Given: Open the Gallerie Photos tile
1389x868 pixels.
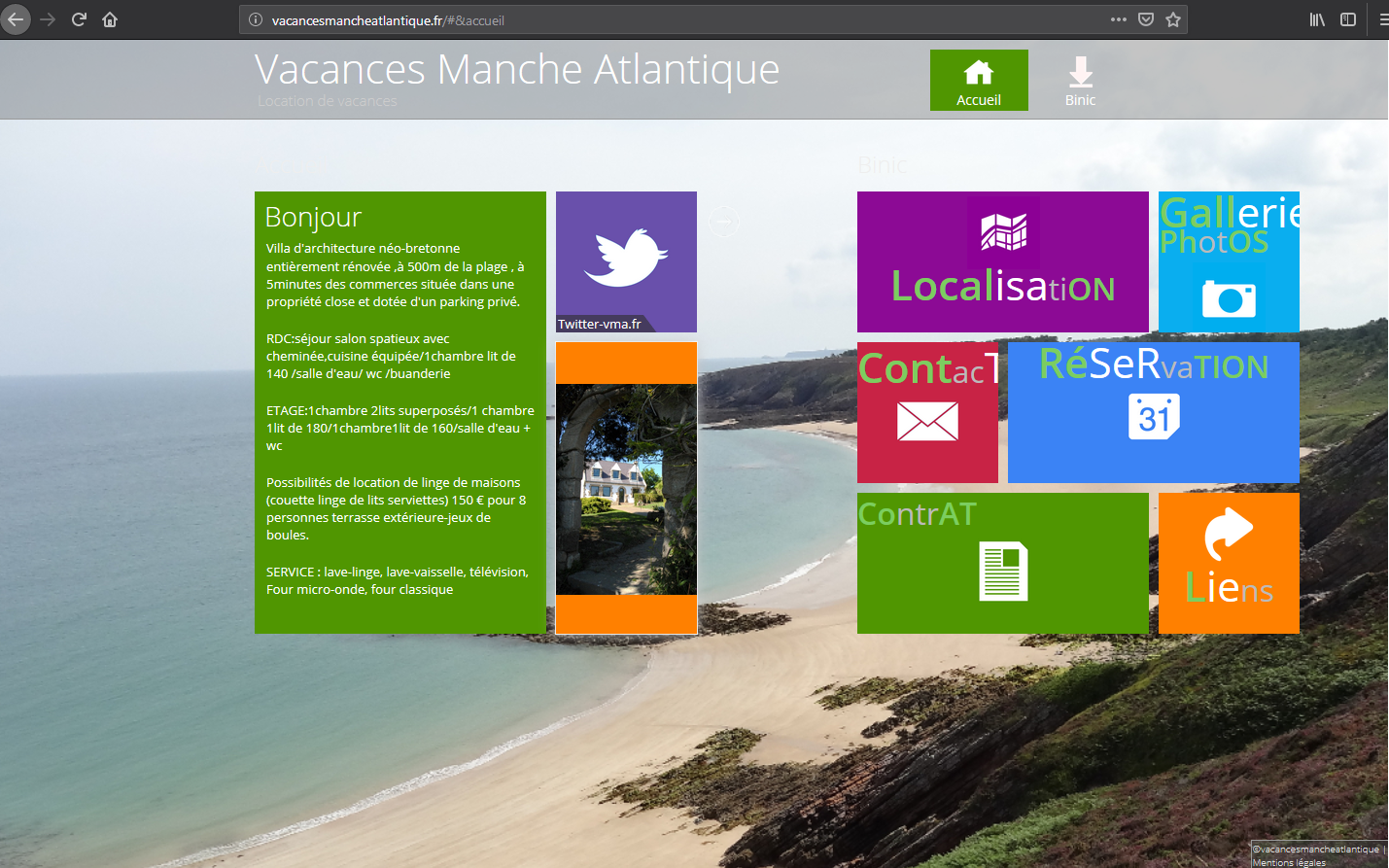Looking at the screenshot, I should (1229, 261).
